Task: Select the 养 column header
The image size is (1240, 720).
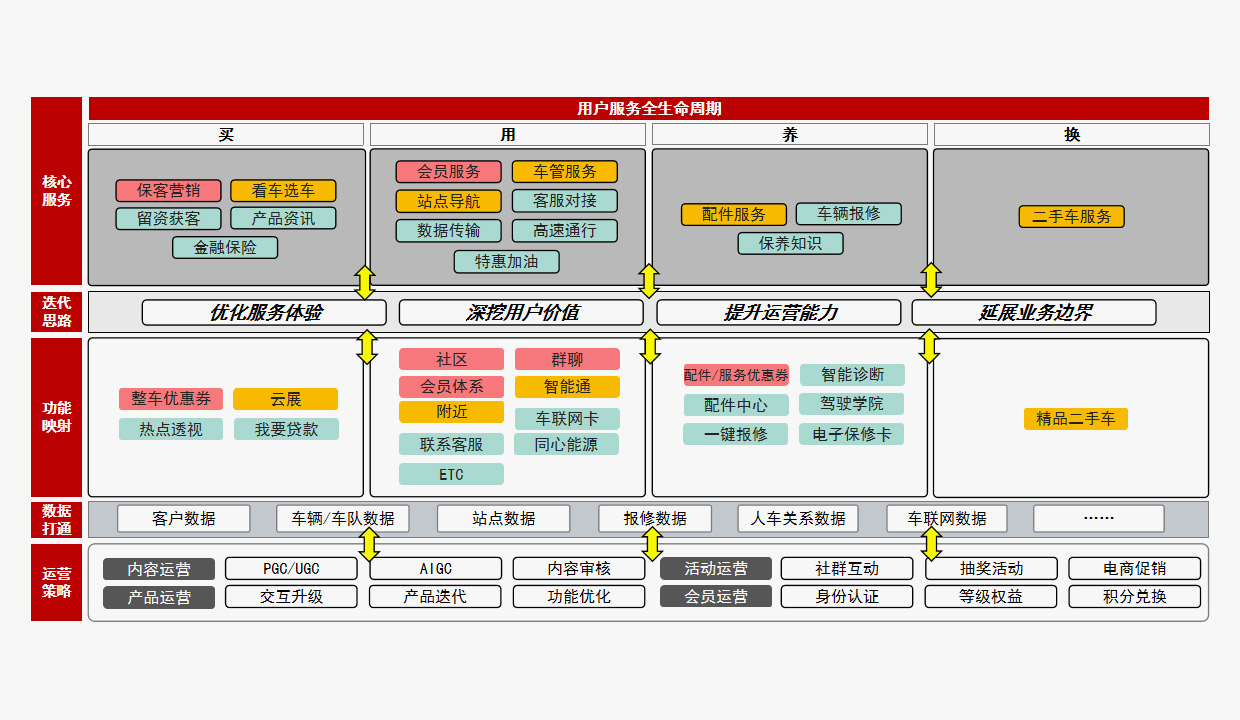Action: pos(789,135)
